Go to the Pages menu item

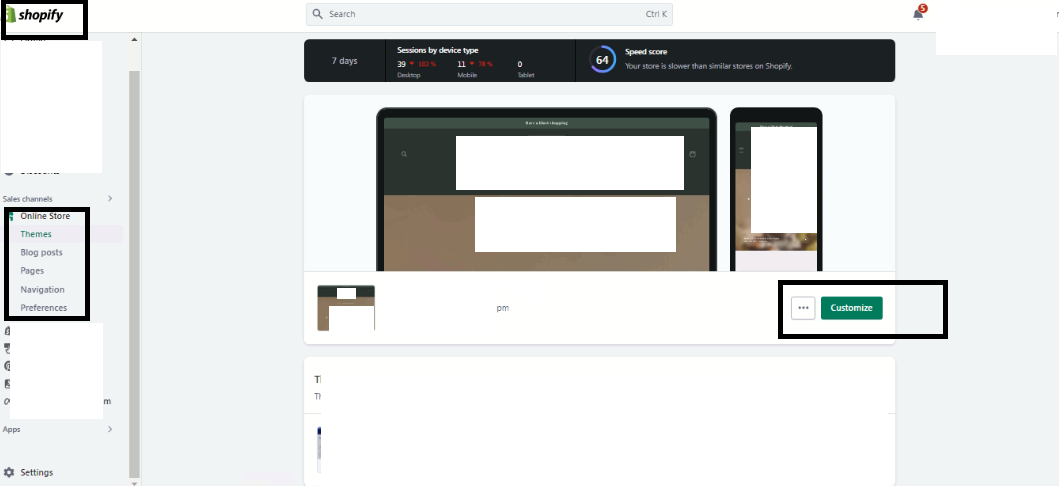click(x=32, y=271)
